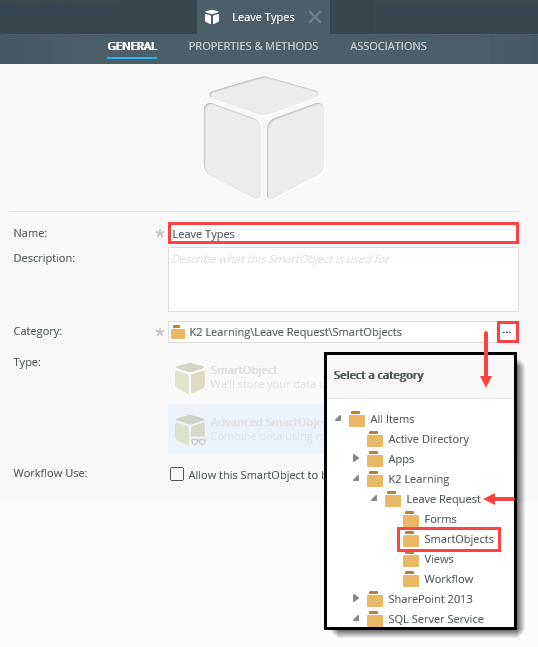Click the SmartObjects folder icon in tree
The height and width of the screenshot is (647, 538).
pos(411,539)
